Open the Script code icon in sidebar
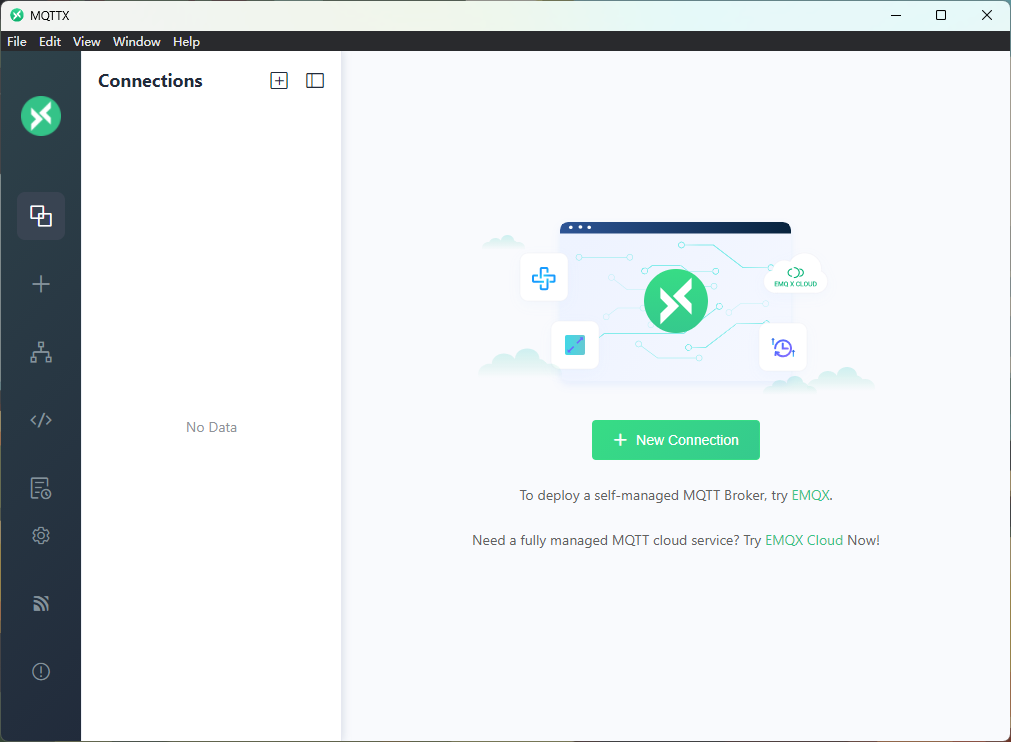Viewport: 1011px width, 742px height. click(41, 420)
